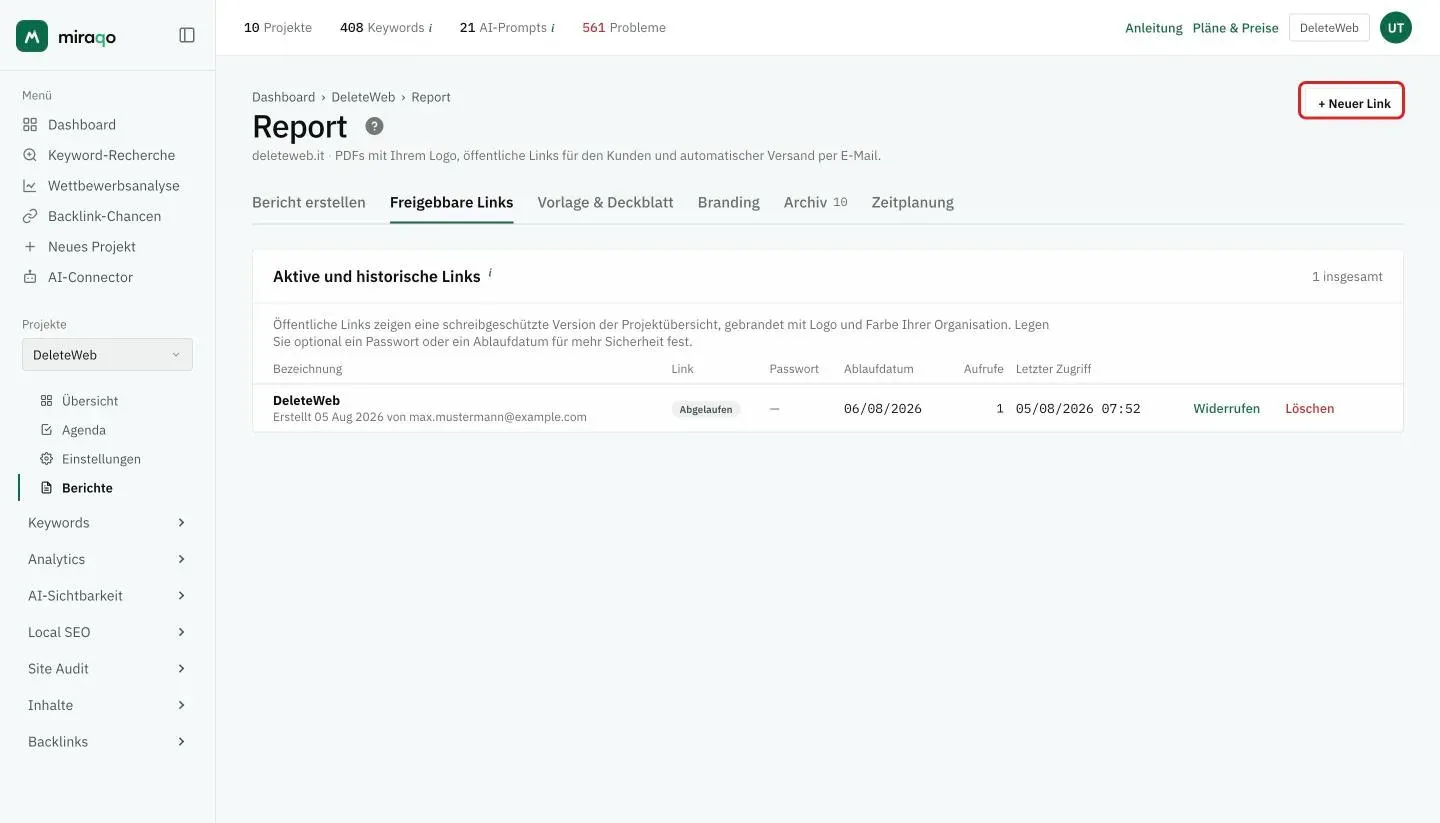Open the Anleitung link
1440x823 pixels.
point(1154,28)
